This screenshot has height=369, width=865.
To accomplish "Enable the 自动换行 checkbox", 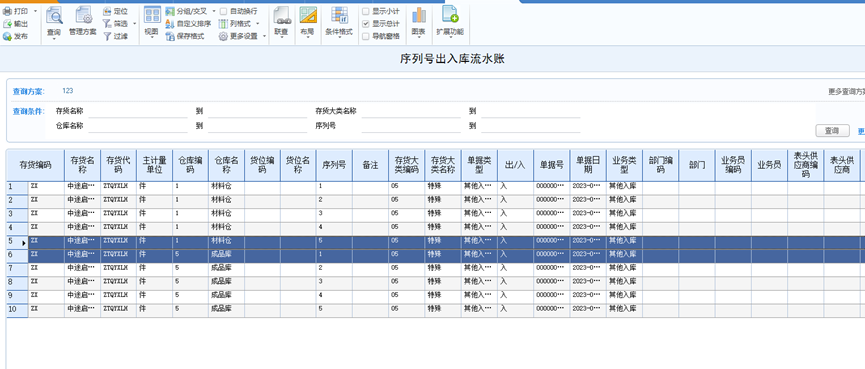I will point(223,11).
